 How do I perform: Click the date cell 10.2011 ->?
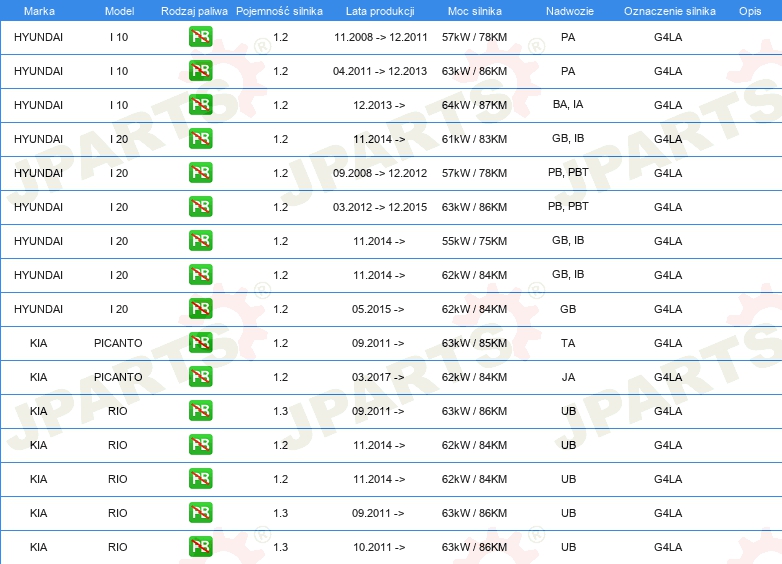pyautogui.click(x=379, y=547)
